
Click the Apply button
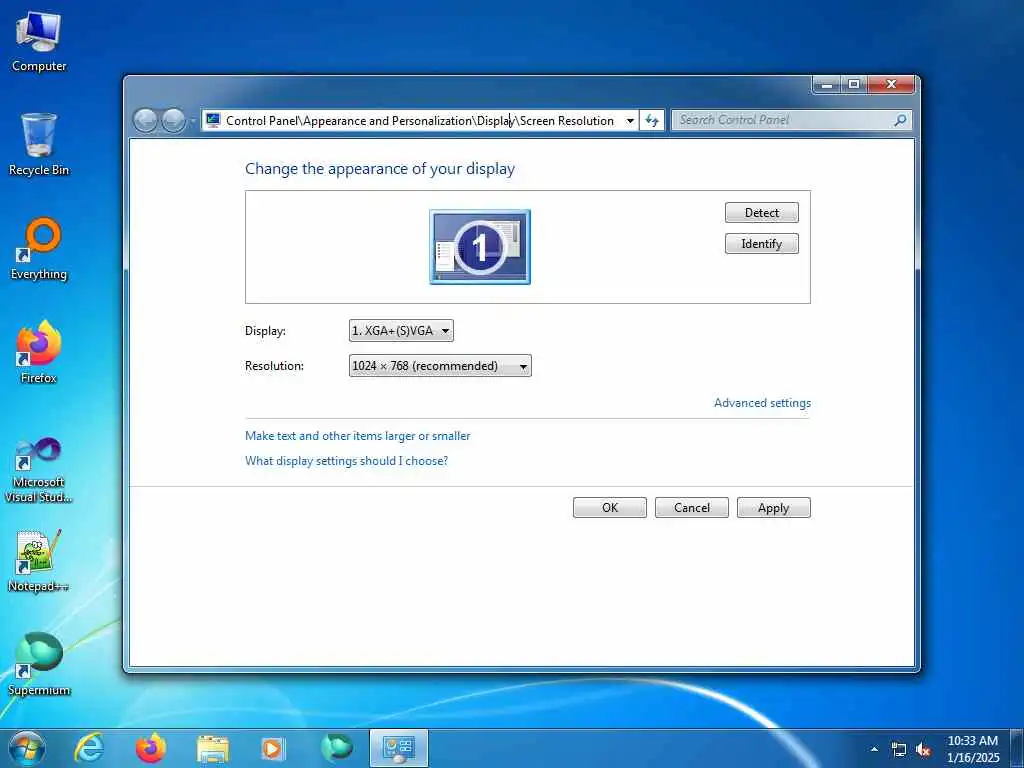[x=774, y=507]
